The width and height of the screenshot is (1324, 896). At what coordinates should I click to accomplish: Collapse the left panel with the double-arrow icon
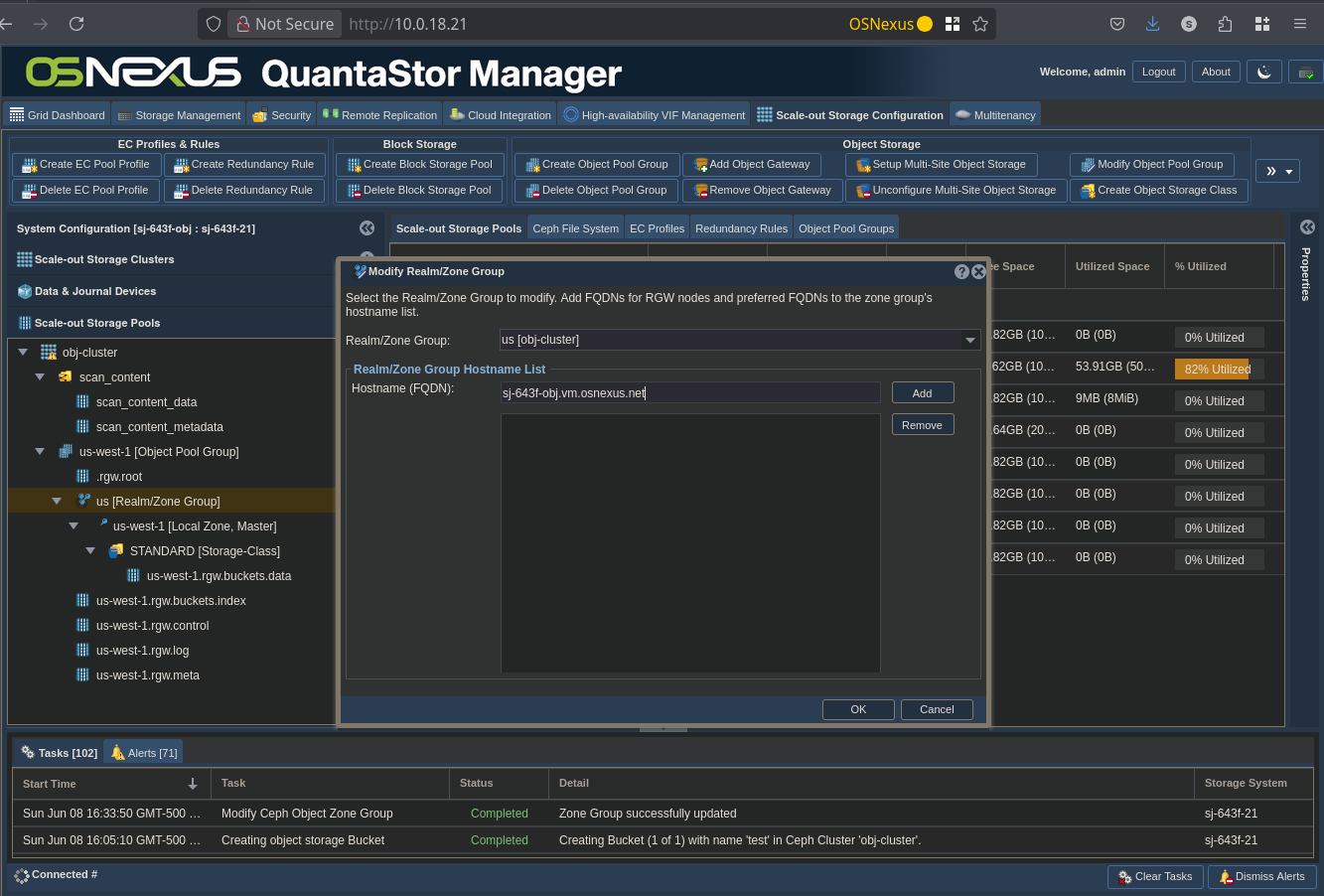367,228
